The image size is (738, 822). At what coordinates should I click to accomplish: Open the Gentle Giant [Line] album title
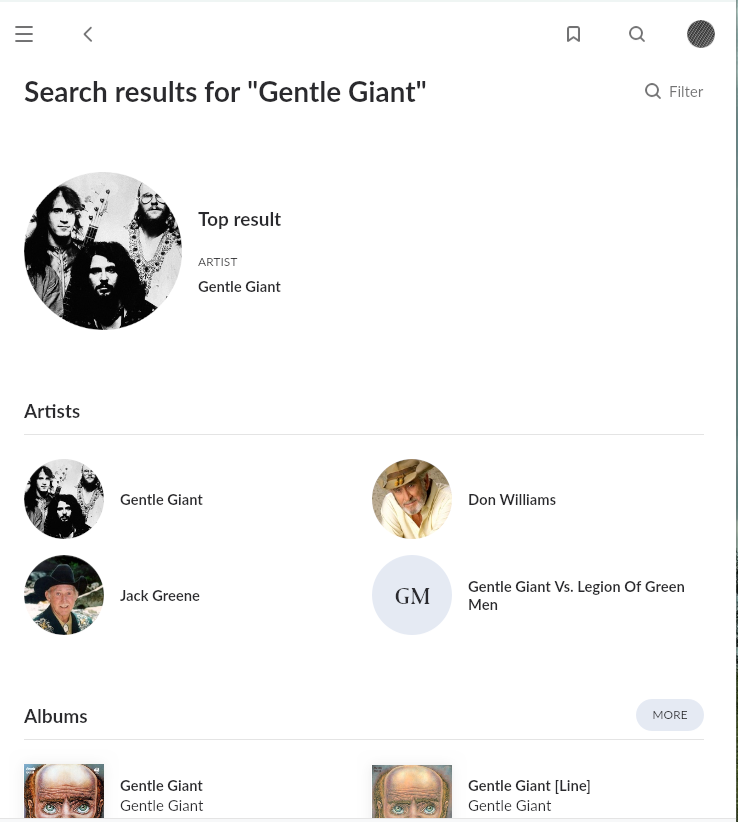tap(529, 786)
